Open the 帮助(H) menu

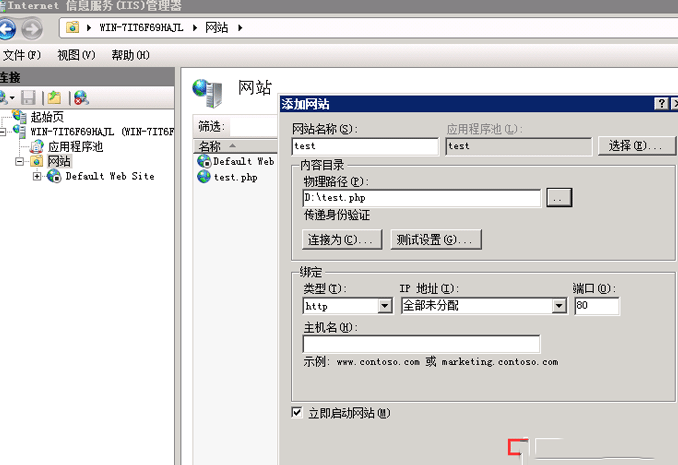coord(130,55)
